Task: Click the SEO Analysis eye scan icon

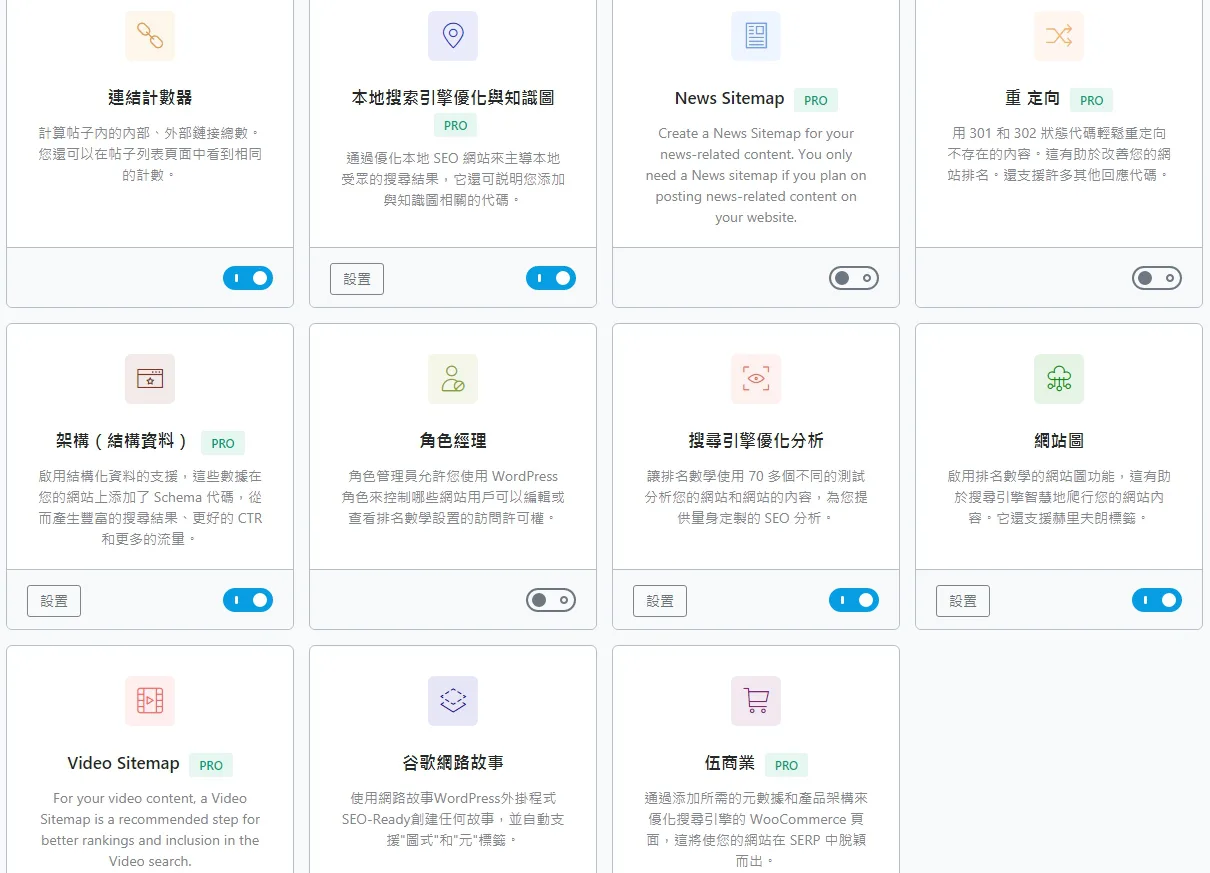Action: pos(756,379)
